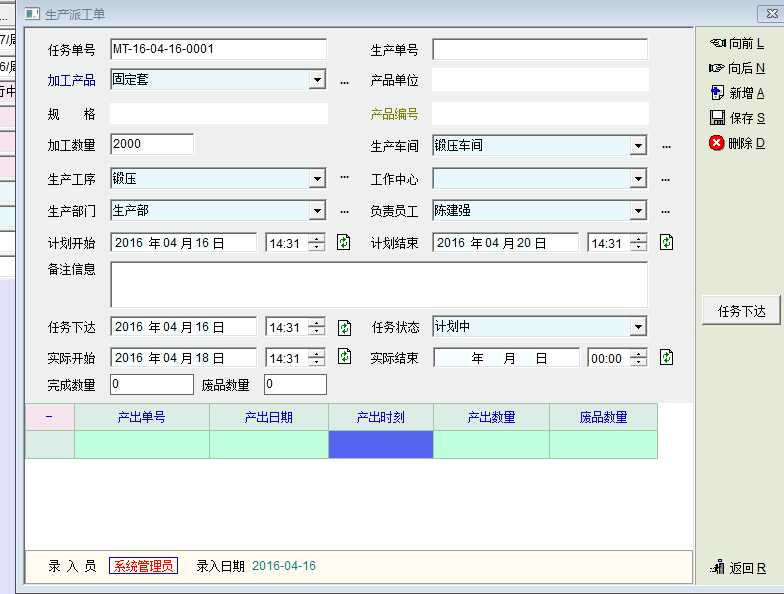Click the 向后 (next record) icon button
Image resolution: width=784 pixels, height=594 pixels.
717,68
